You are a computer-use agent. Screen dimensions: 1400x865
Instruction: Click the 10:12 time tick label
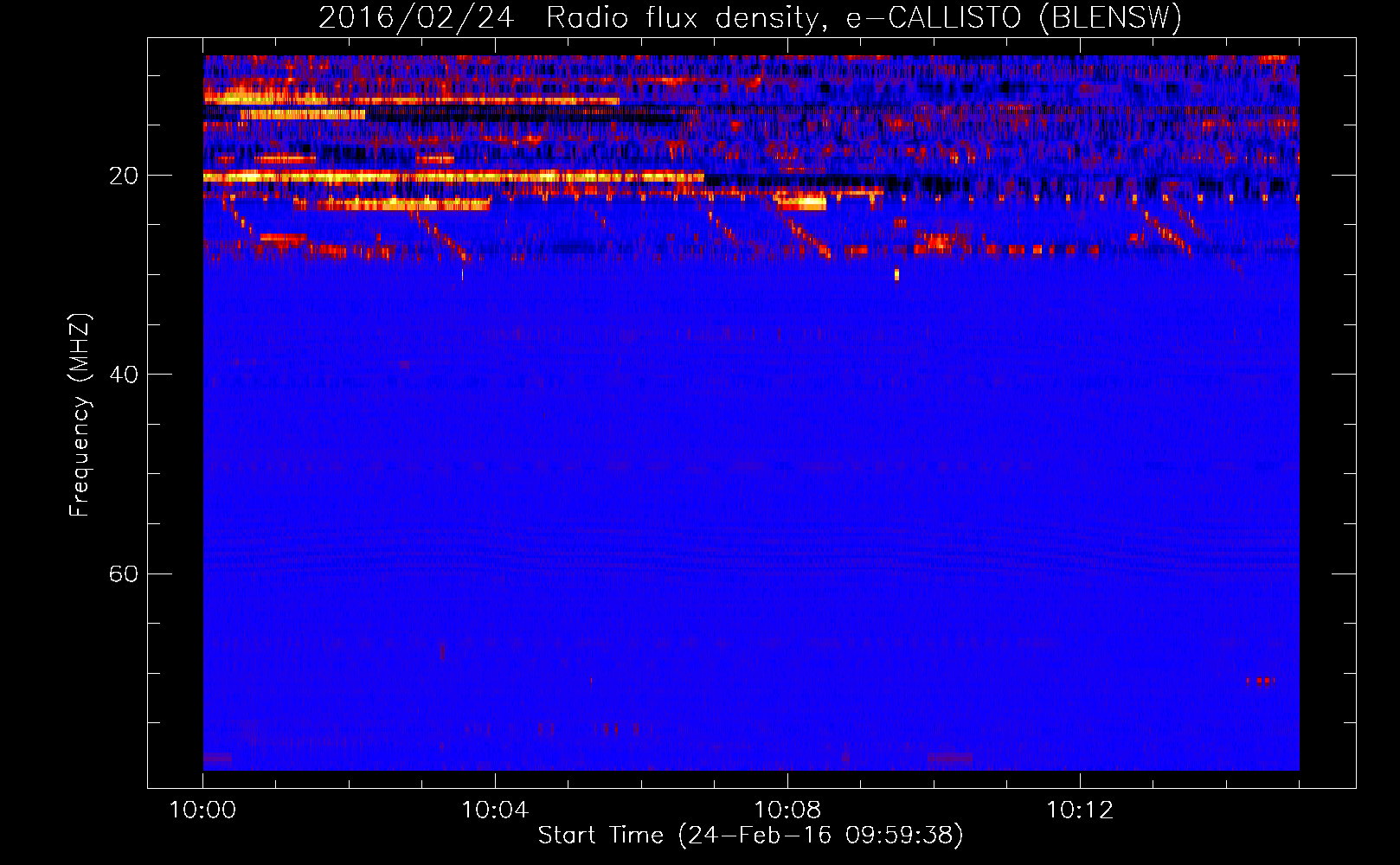point(1080,811)
